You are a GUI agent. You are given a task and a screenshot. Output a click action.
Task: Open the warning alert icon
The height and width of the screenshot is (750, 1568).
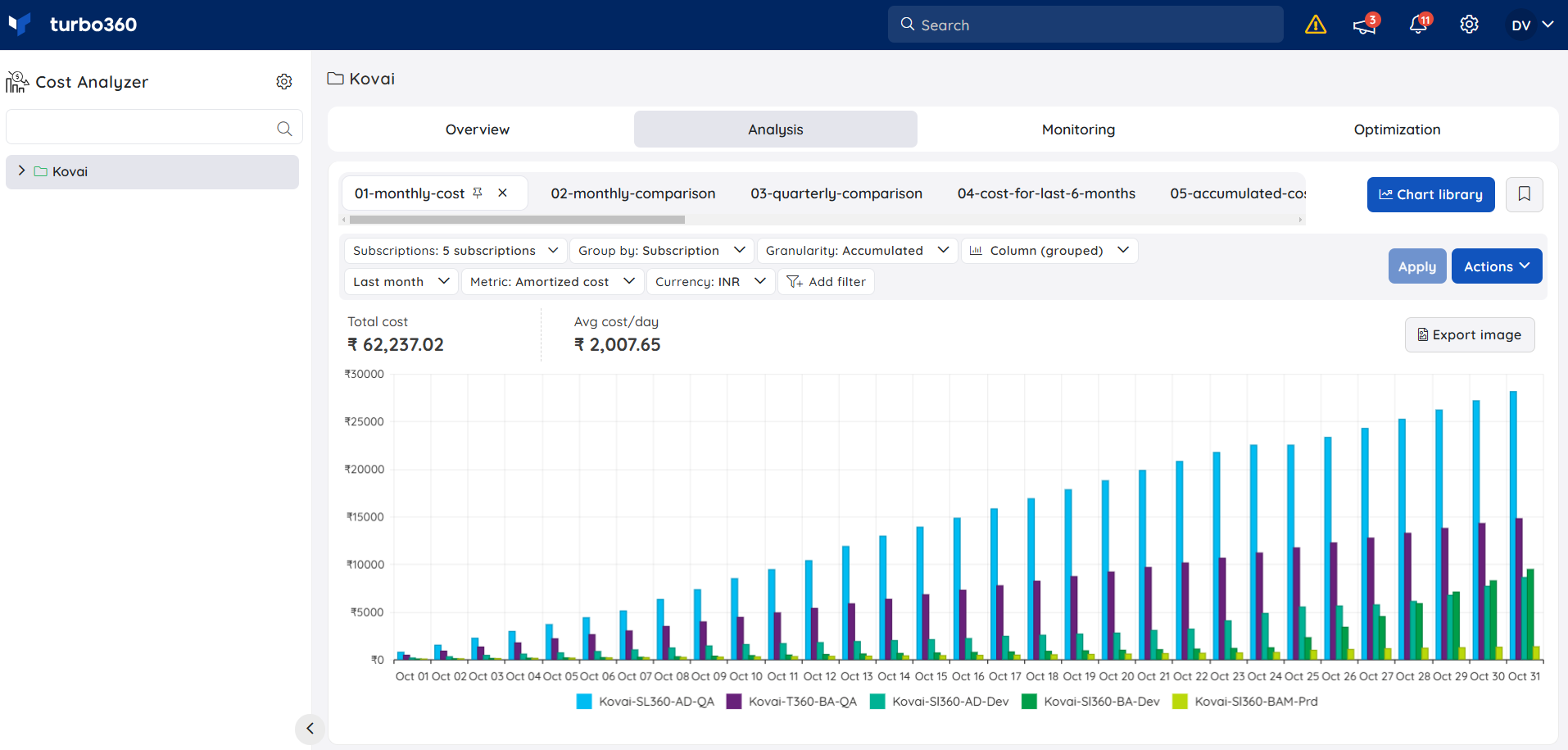(x=1316, y=25)
